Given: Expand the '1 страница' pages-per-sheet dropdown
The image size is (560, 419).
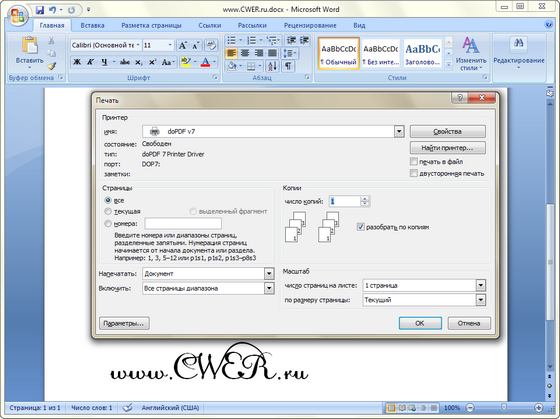Looking at the screenshot, I should coord(481,285).
